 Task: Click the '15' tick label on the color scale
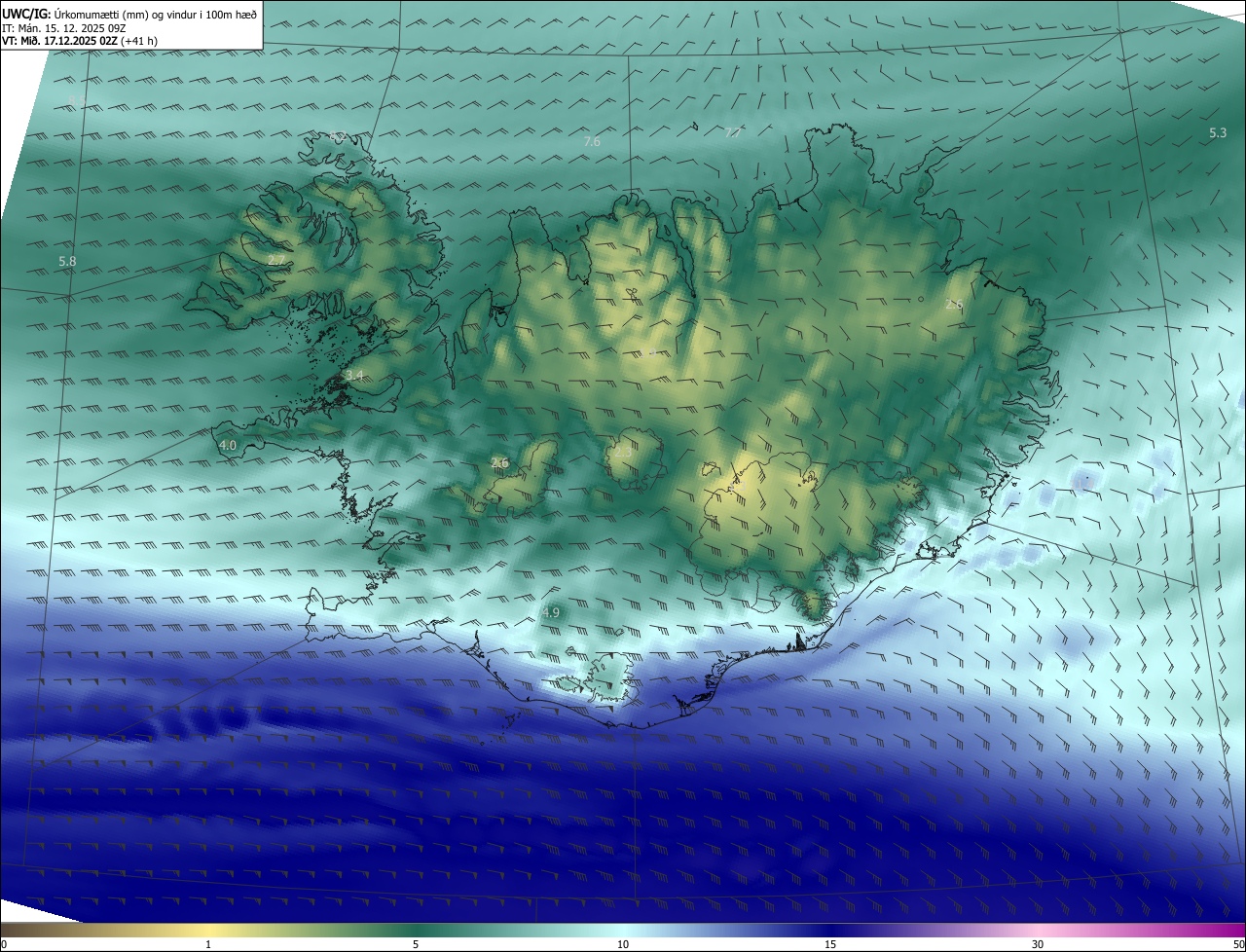[830, 944]
